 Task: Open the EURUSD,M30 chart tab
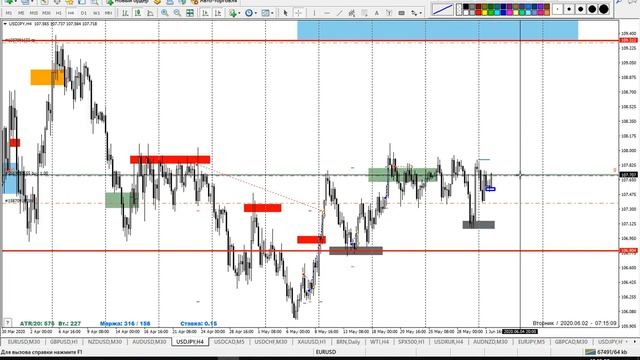[x=24, y=342]
